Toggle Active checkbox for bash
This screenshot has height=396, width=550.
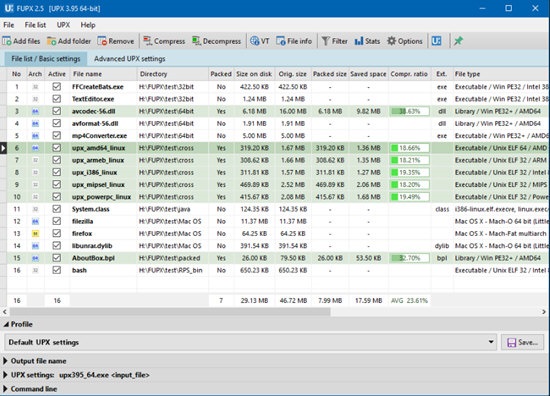[56, 270]
